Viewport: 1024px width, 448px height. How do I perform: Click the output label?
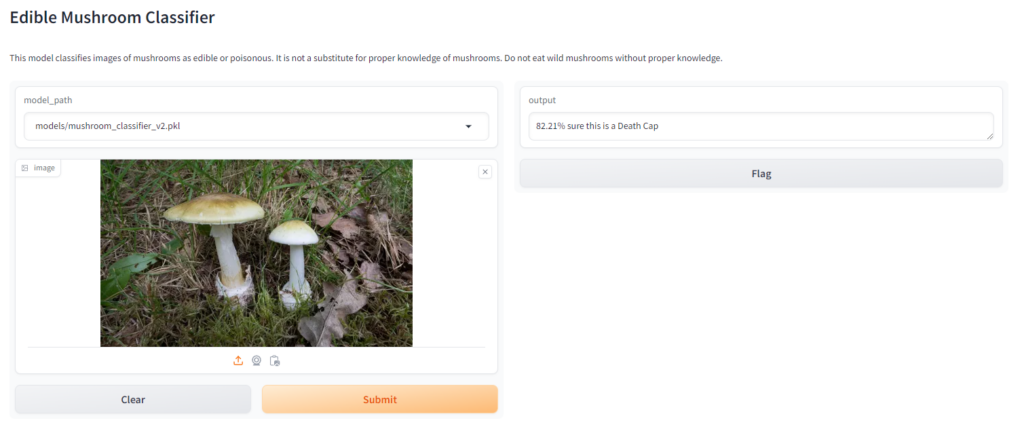[542, 100]
